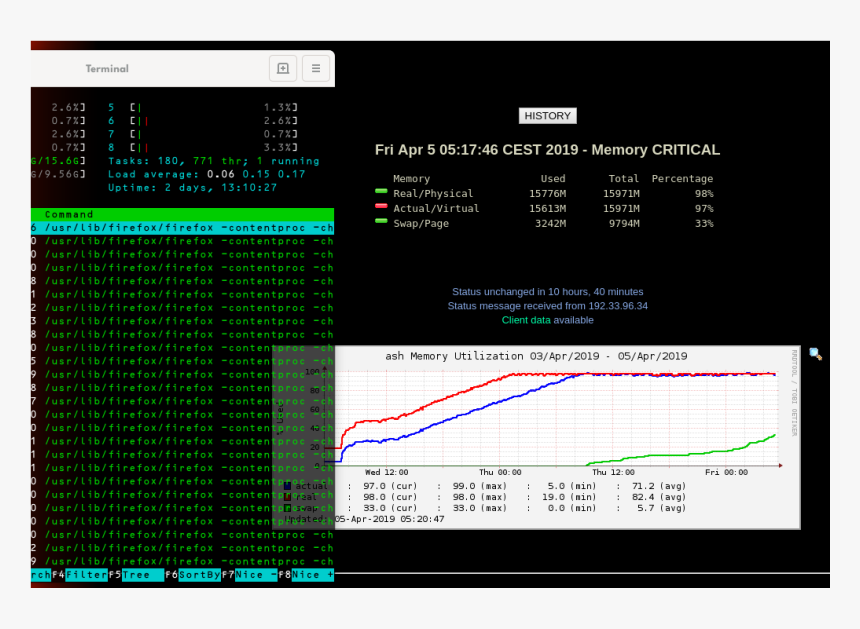860x629 pixels.
Task: Click the 'Updated: 05-Apr-2019 05:20:47' timestamp
Action: click(364, 519)
